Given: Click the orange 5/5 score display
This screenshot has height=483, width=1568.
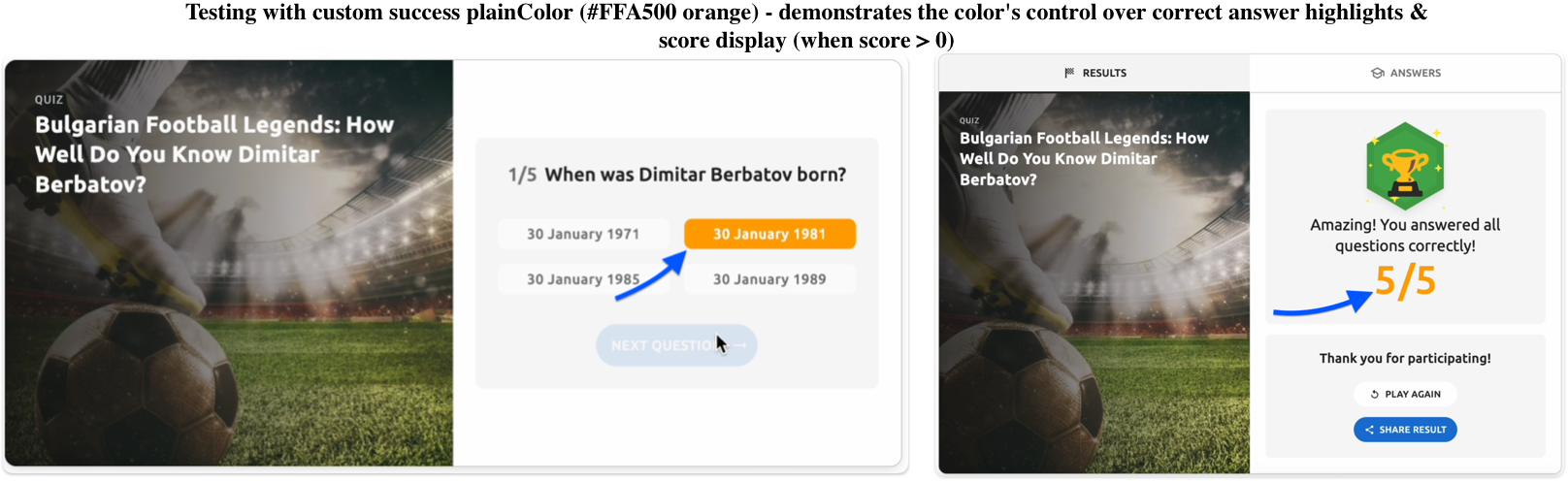Looking at the screenshot, I should 1405,281.
